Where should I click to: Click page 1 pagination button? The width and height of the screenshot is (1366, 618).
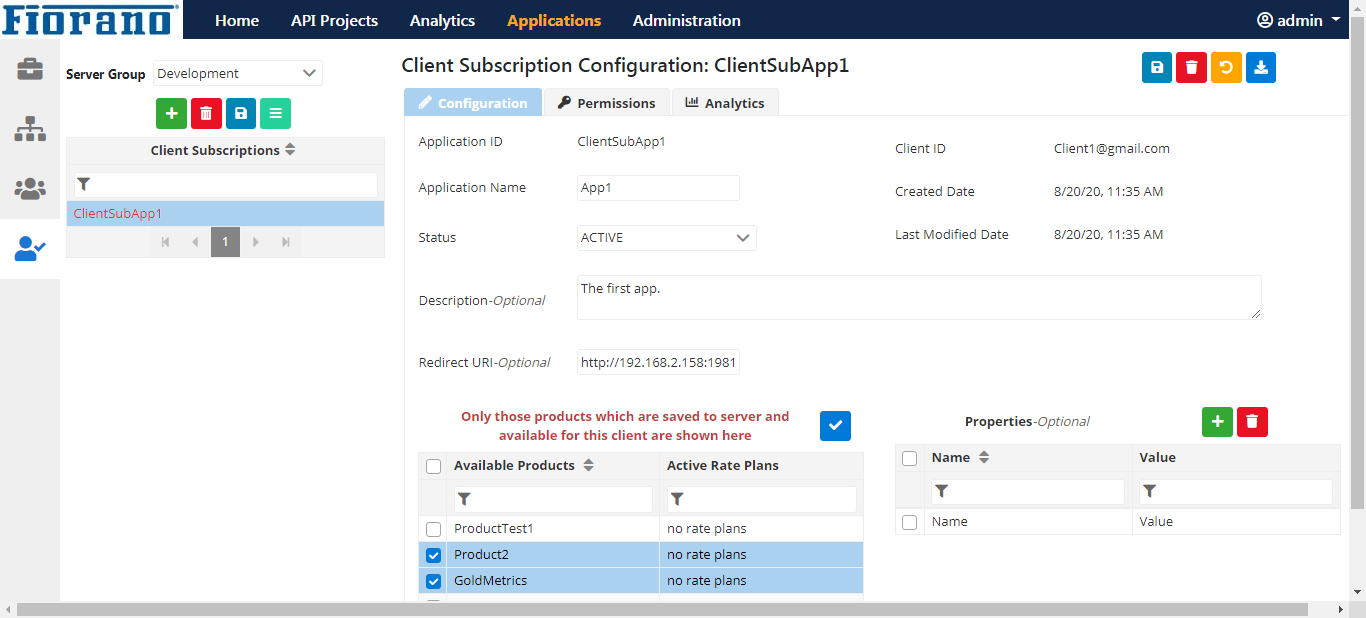pos(225,242)
